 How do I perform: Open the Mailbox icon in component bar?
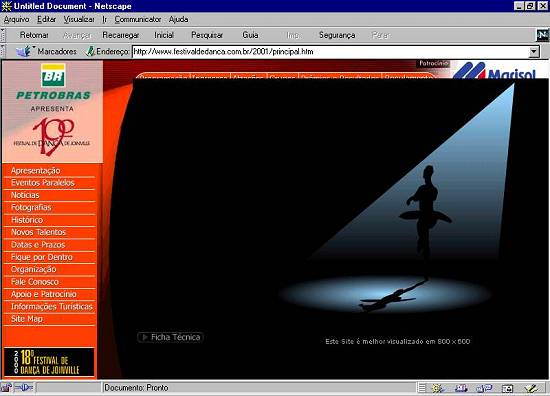click(x=461, y=388)
